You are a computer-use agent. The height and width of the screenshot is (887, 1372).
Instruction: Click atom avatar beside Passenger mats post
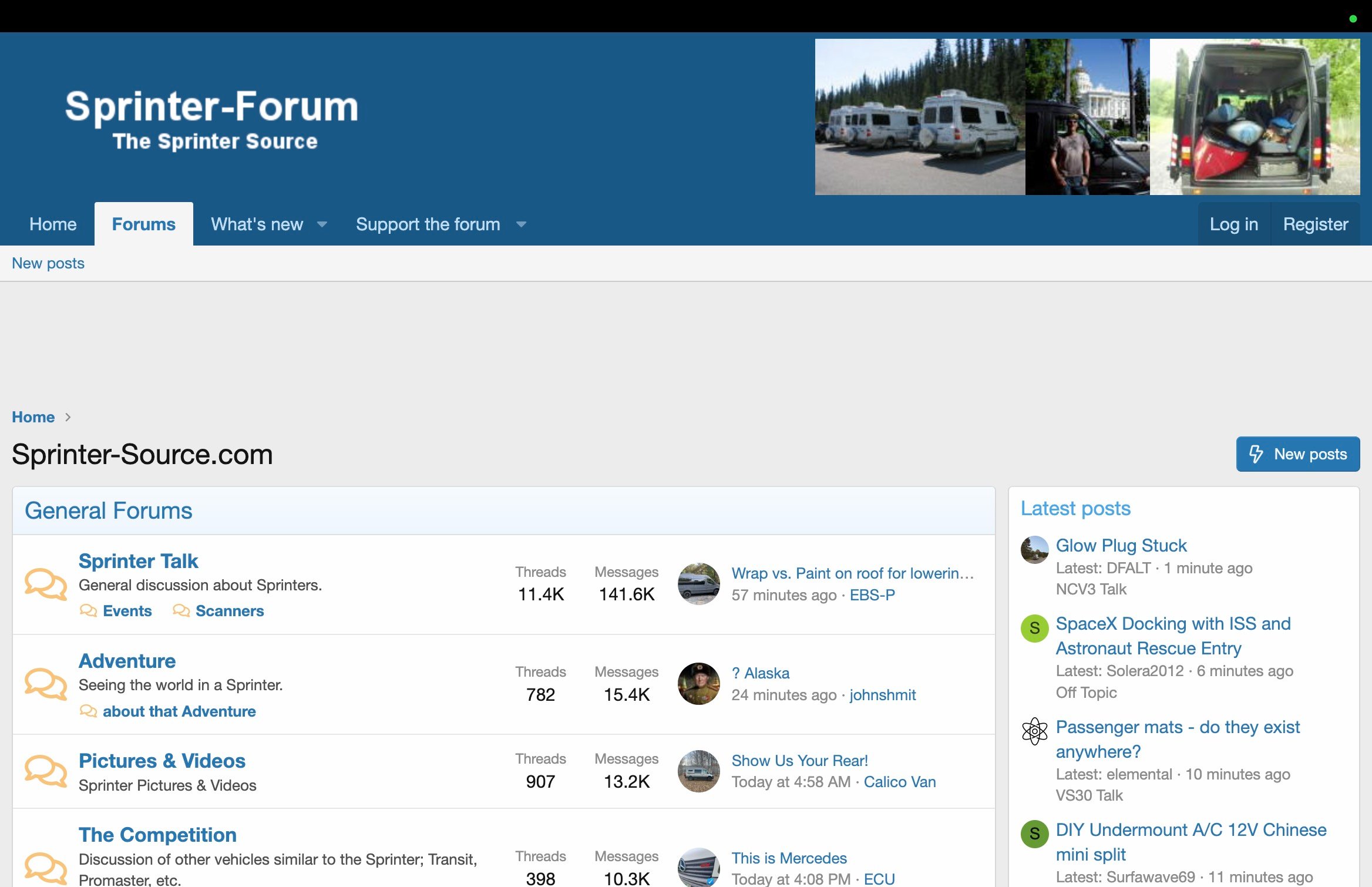click(1034, 731)
